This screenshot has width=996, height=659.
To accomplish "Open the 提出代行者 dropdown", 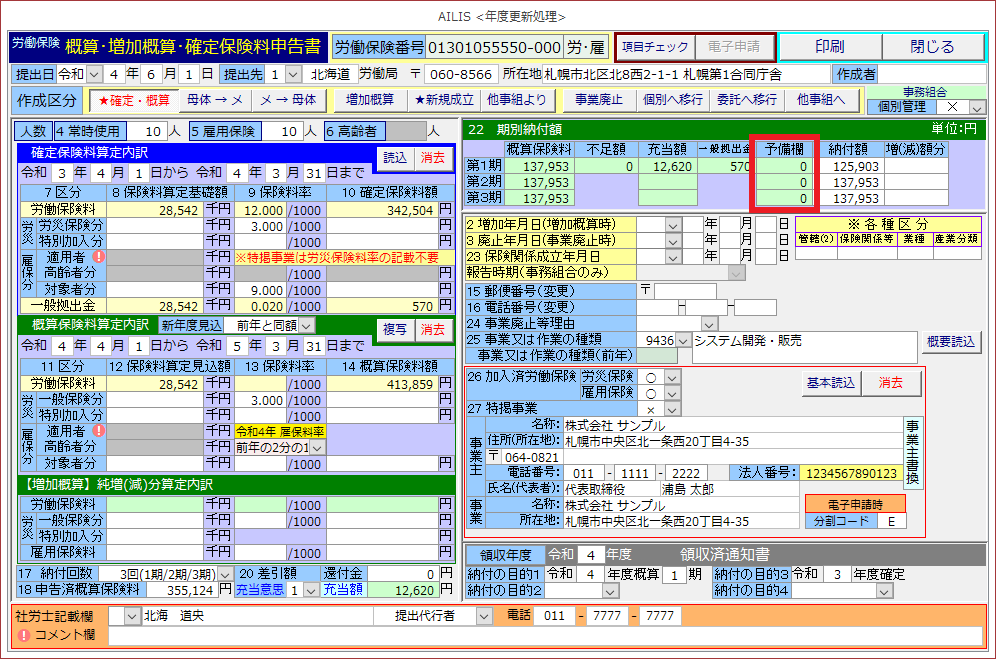I will tap(485, 615).
